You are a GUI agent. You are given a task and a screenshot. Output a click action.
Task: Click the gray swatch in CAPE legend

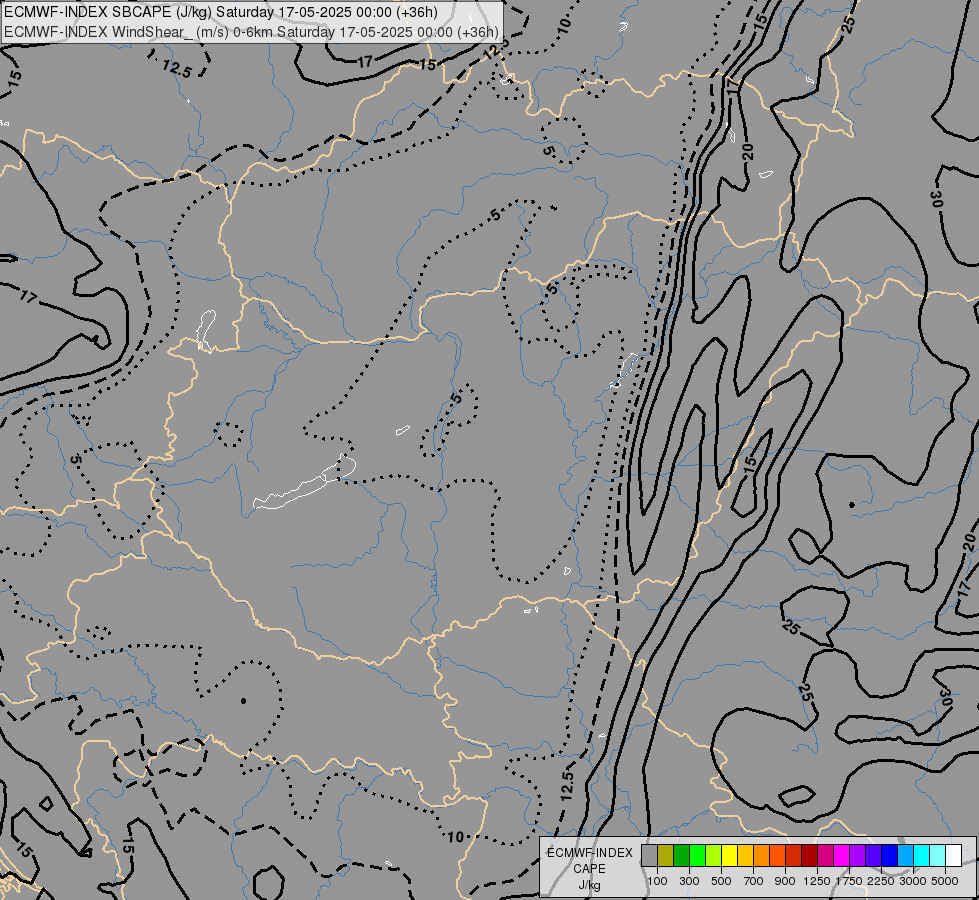649,855
